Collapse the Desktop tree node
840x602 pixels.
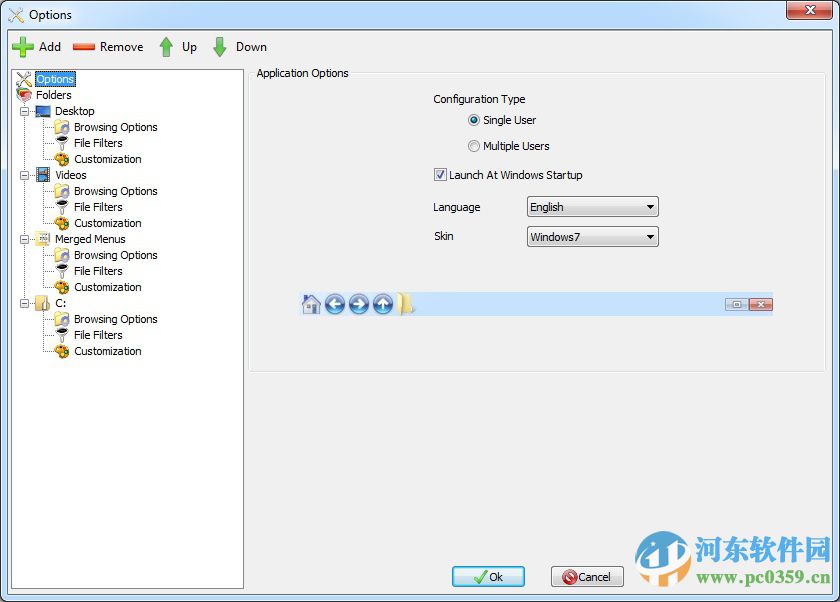click(x=25, y=111)
